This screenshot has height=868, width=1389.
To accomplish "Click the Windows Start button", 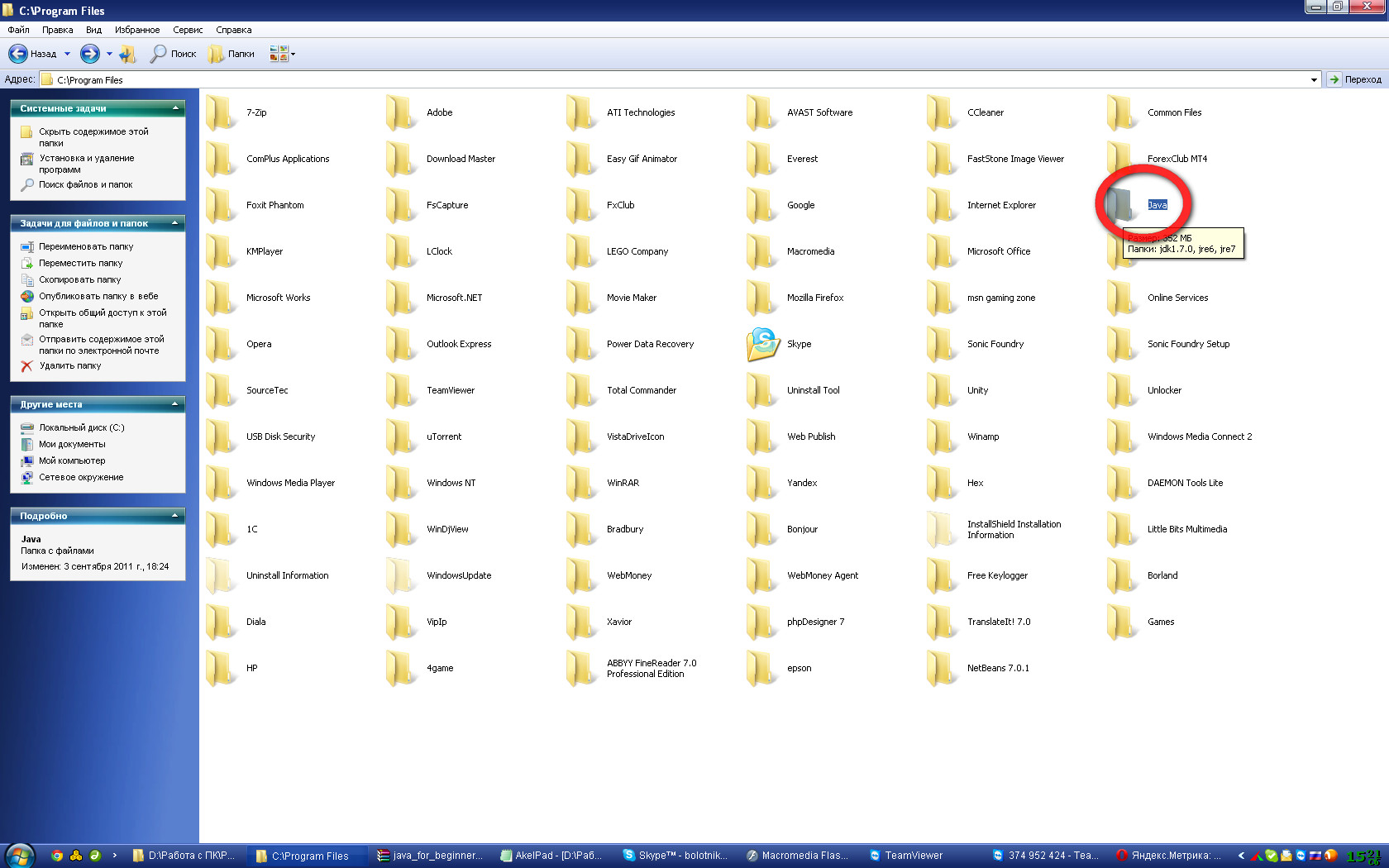I will click(18, 856).
